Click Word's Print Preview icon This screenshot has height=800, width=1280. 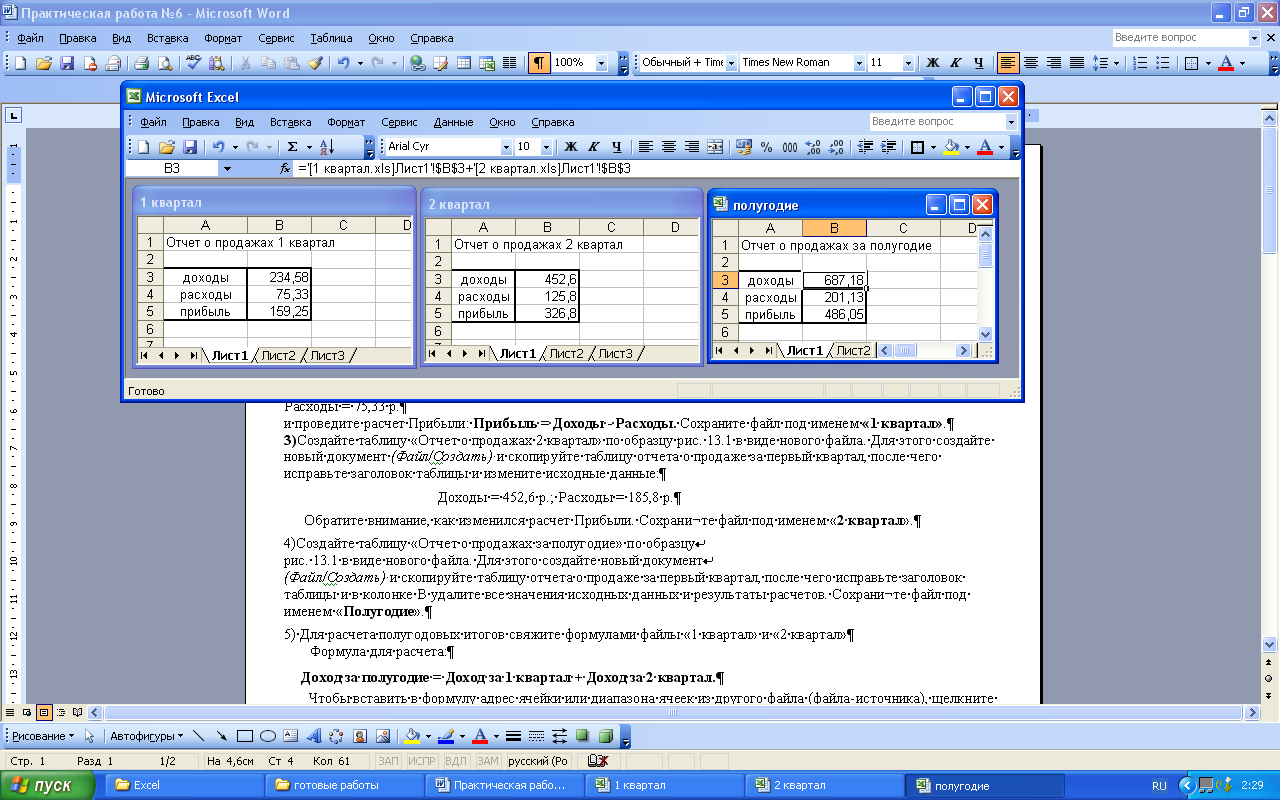click(165, 62)
